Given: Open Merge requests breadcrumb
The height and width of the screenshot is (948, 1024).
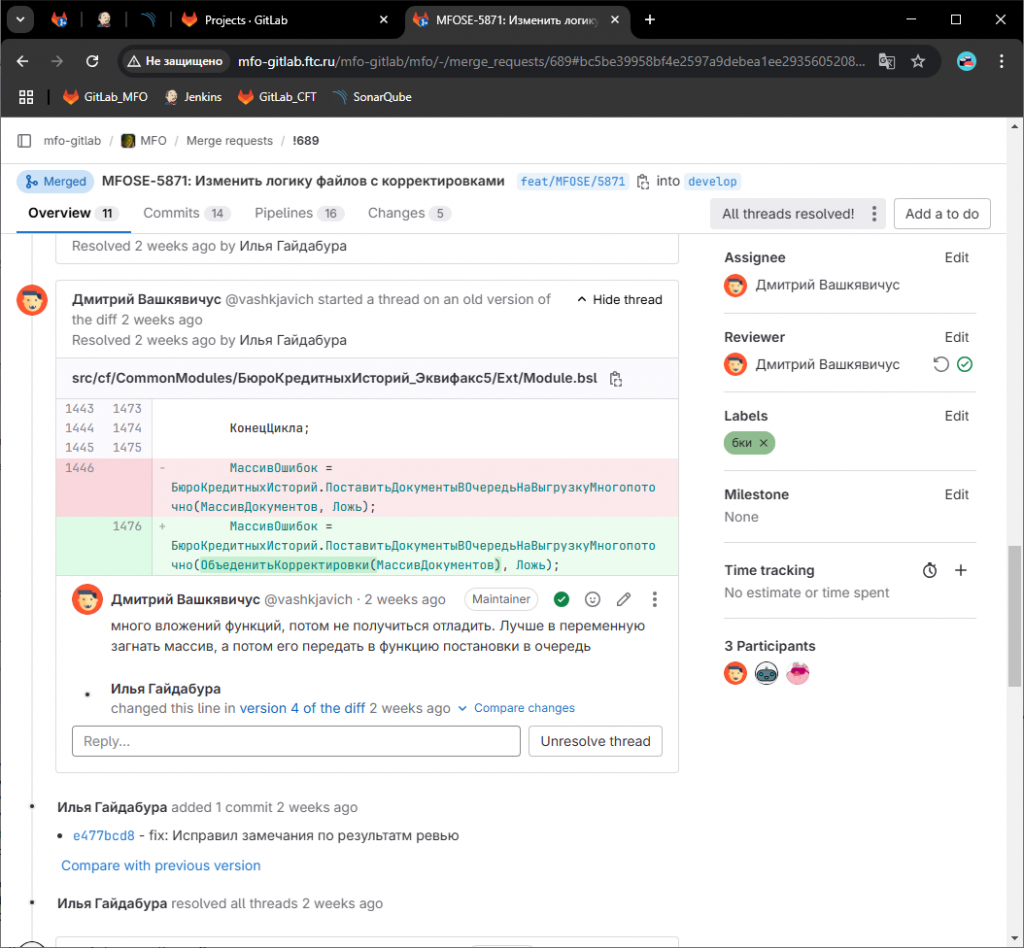Looking at the screenshot, I should coord(229,140).
